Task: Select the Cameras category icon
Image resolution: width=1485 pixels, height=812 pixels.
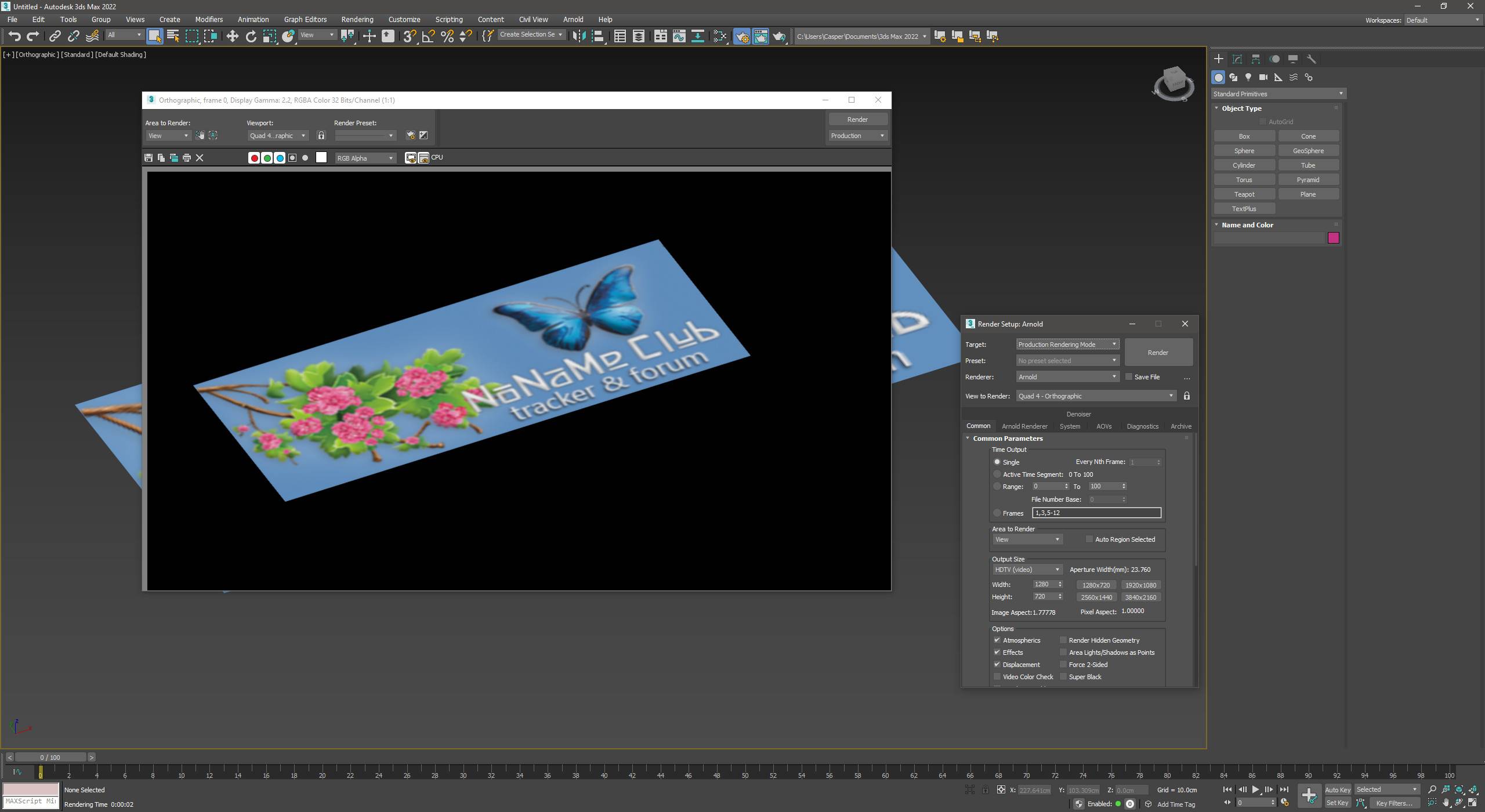Action: (1263, 77)
